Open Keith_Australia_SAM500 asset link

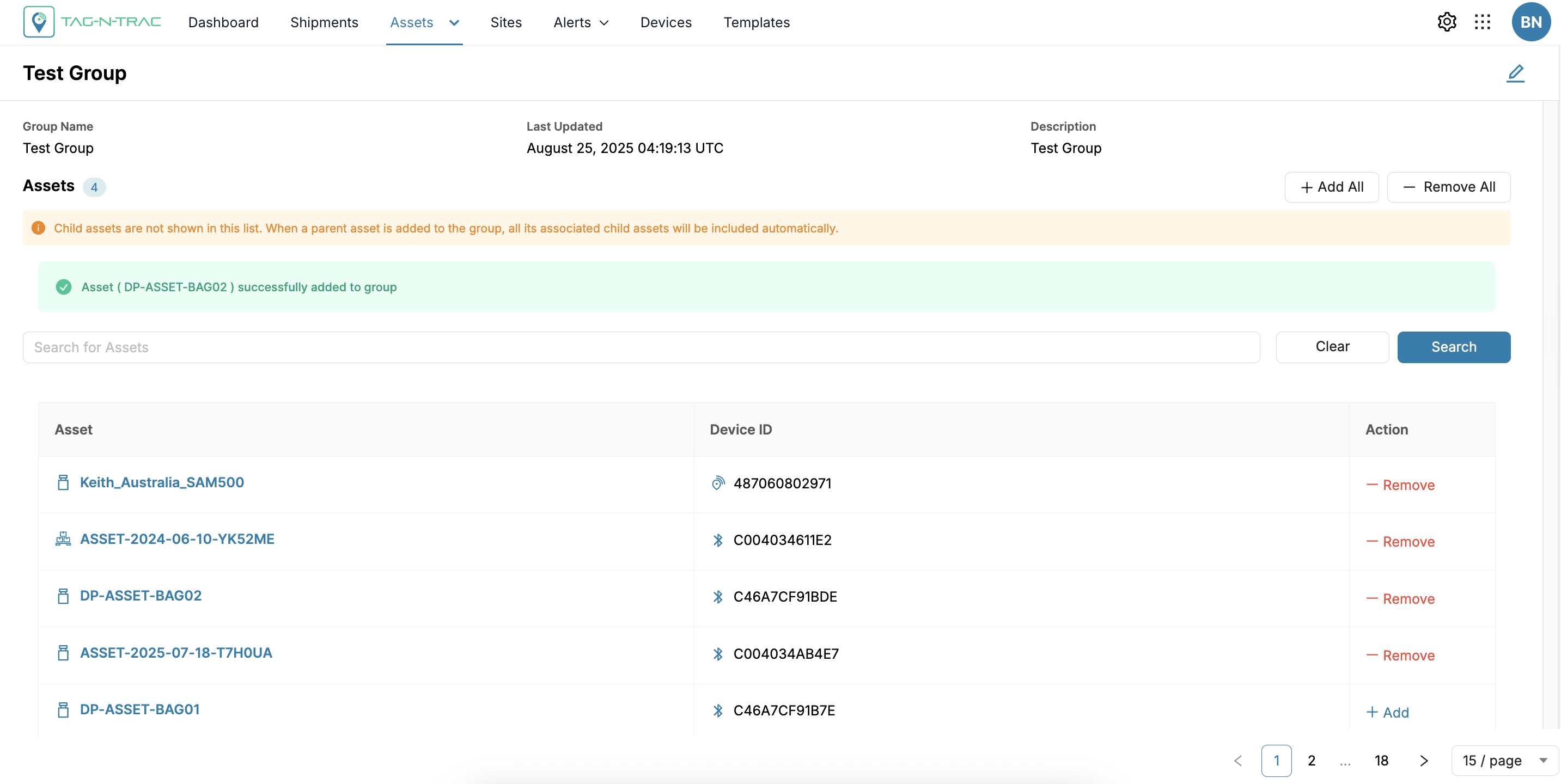pyautogui.click(x=162, y=482)
